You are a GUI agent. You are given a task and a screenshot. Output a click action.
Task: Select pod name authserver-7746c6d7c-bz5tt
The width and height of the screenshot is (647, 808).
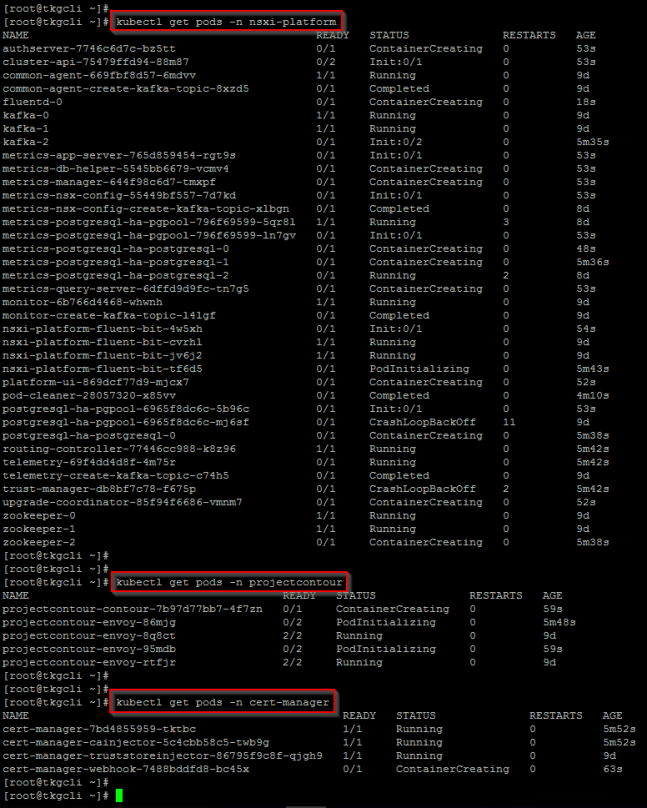[x=89, y=48]
